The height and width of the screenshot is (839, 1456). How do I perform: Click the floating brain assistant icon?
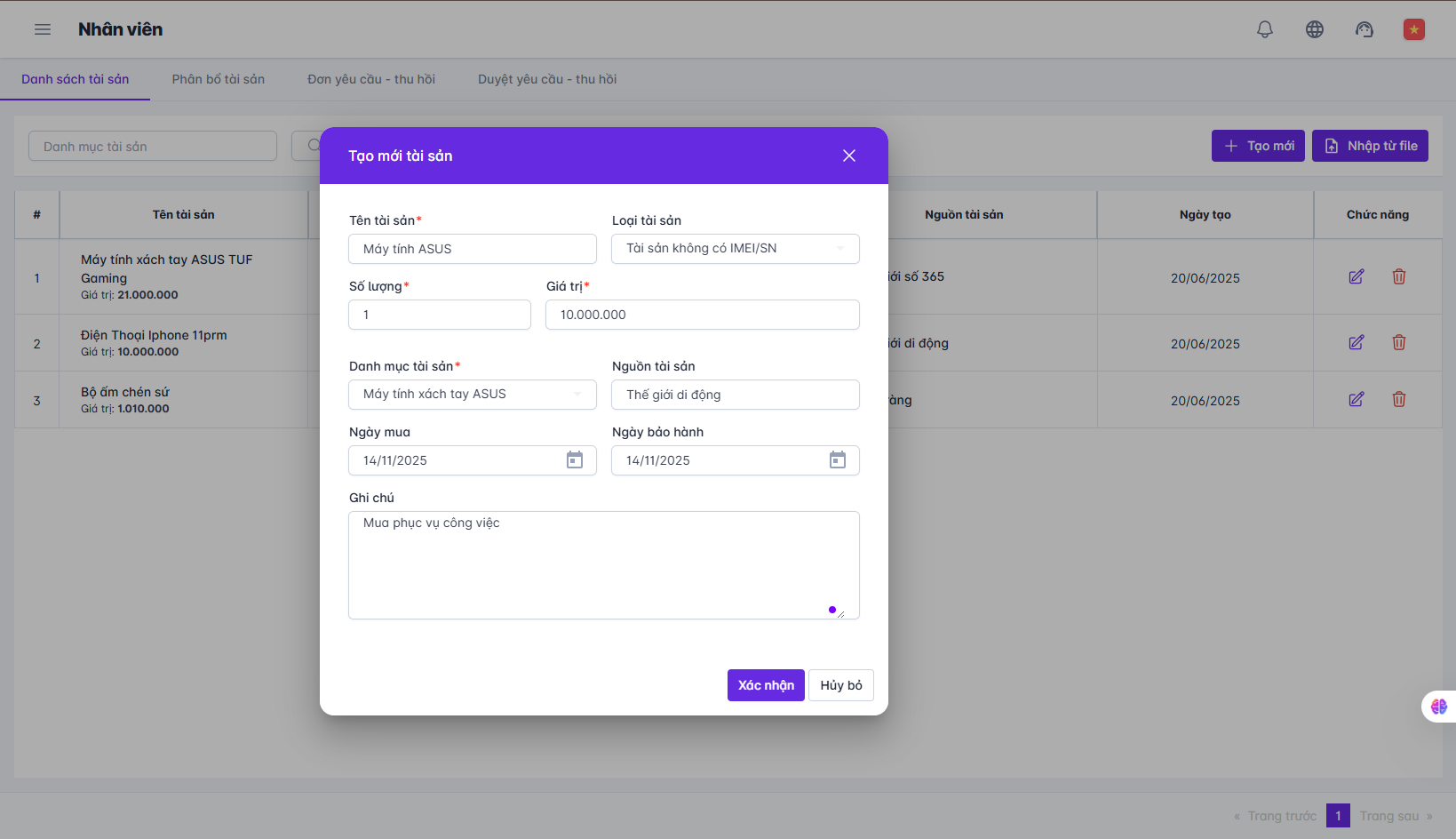[x=1438, y=707]
